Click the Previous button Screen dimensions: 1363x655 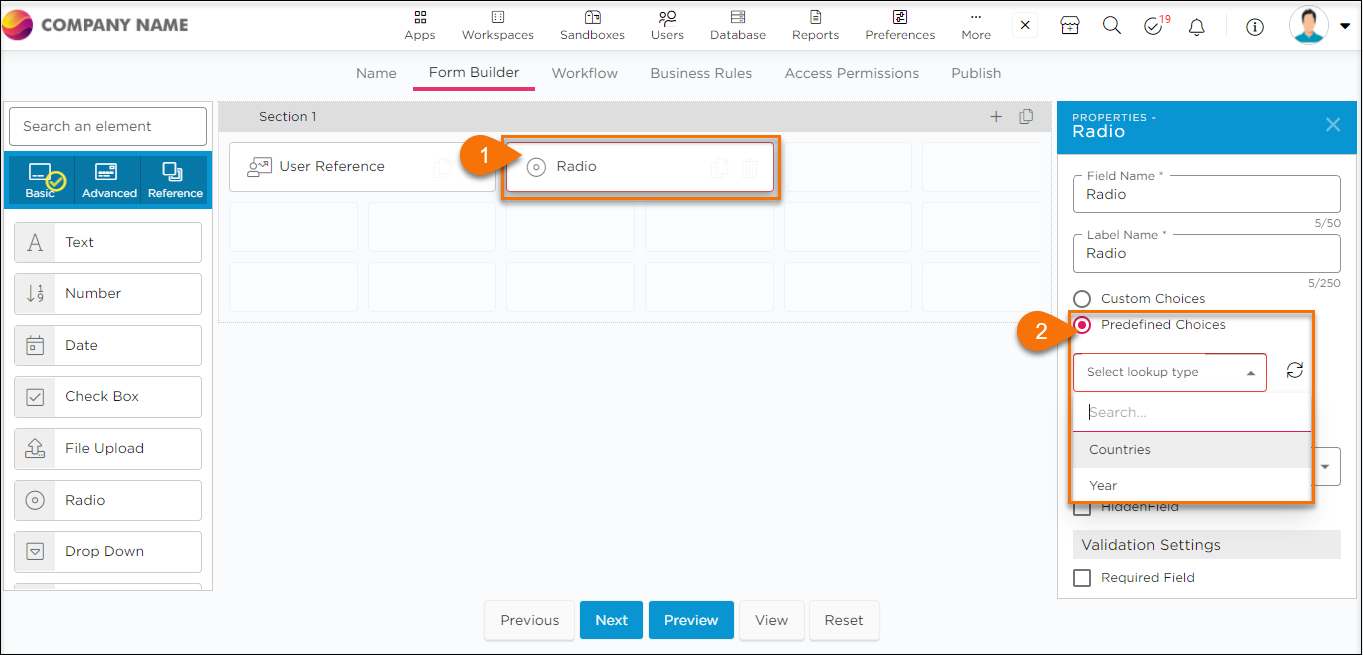tap(530, 620)
